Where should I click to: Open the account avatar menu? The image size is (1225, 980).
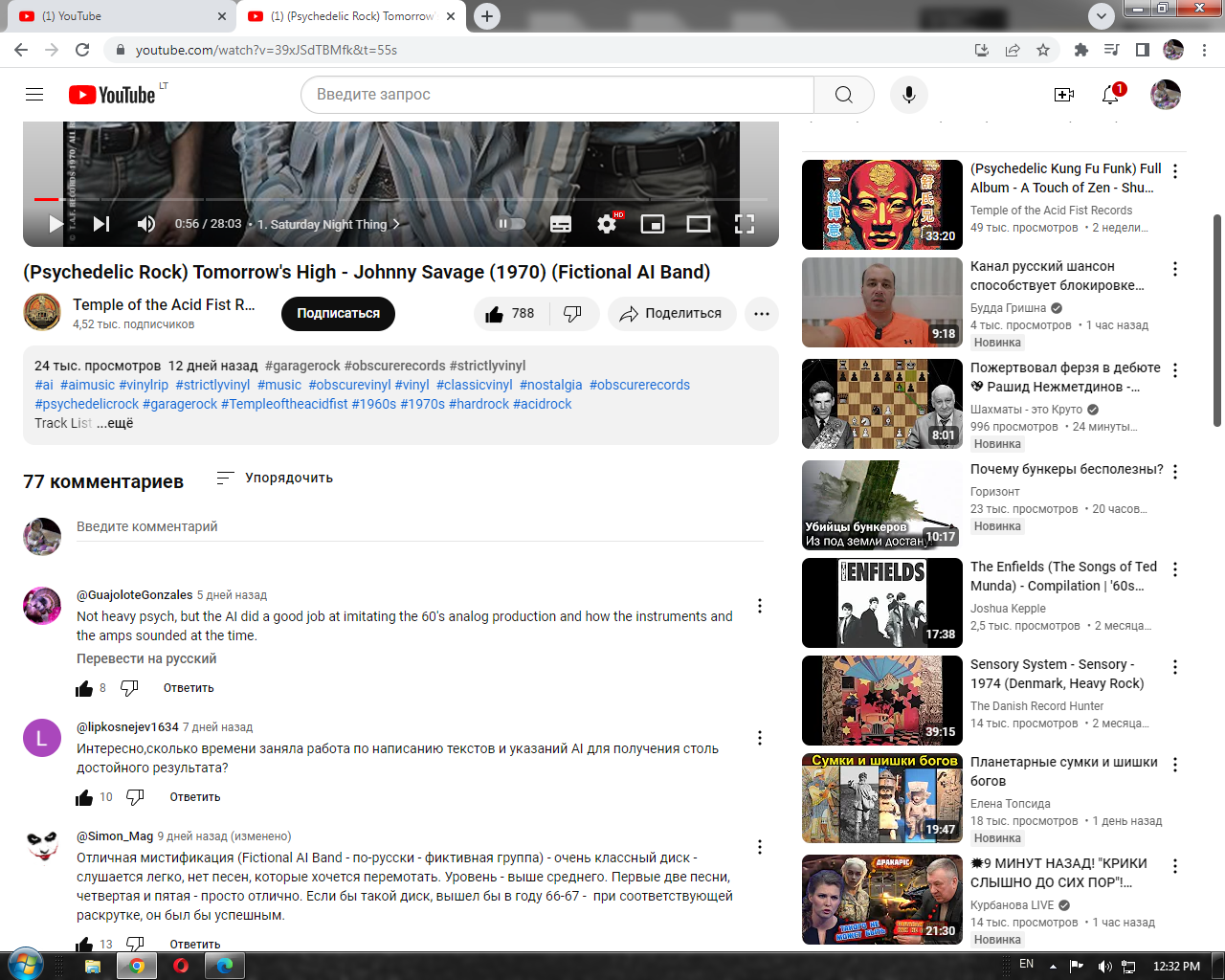[1166, 94]
